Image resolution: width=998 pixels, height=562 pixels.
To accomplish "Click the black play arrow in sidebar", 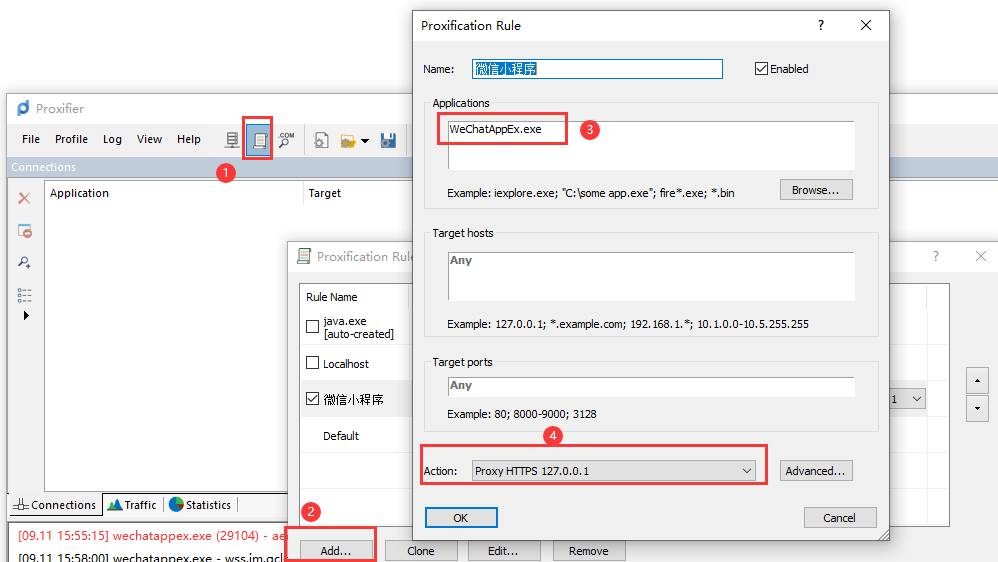I will coord(26,316).
